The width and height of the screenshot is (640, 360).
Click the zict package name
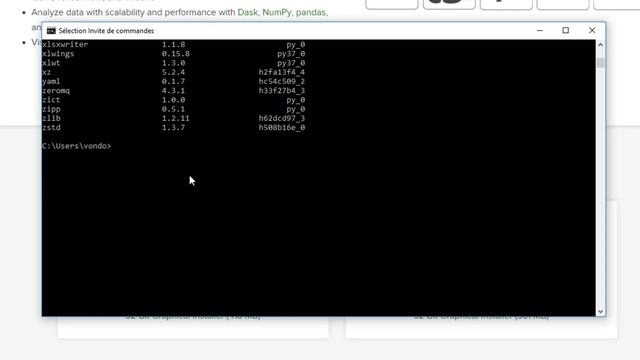pos(51,100)
